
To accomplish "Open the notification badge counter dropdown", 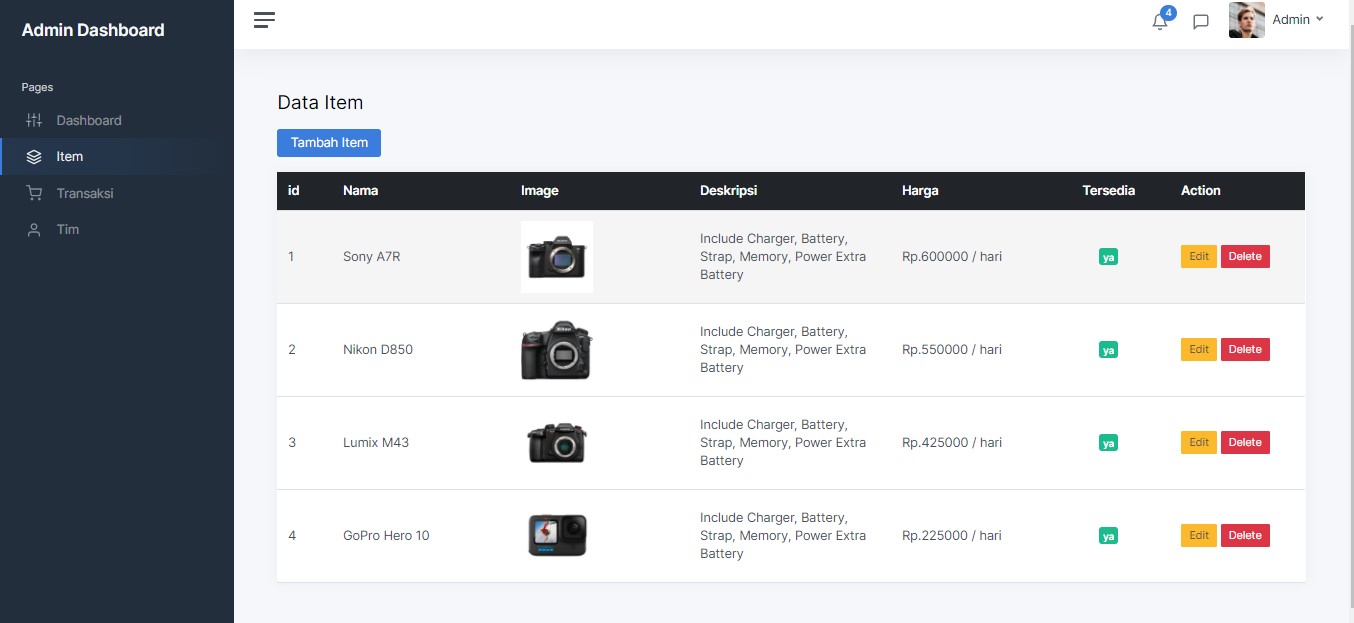I will click(1167, 12).
